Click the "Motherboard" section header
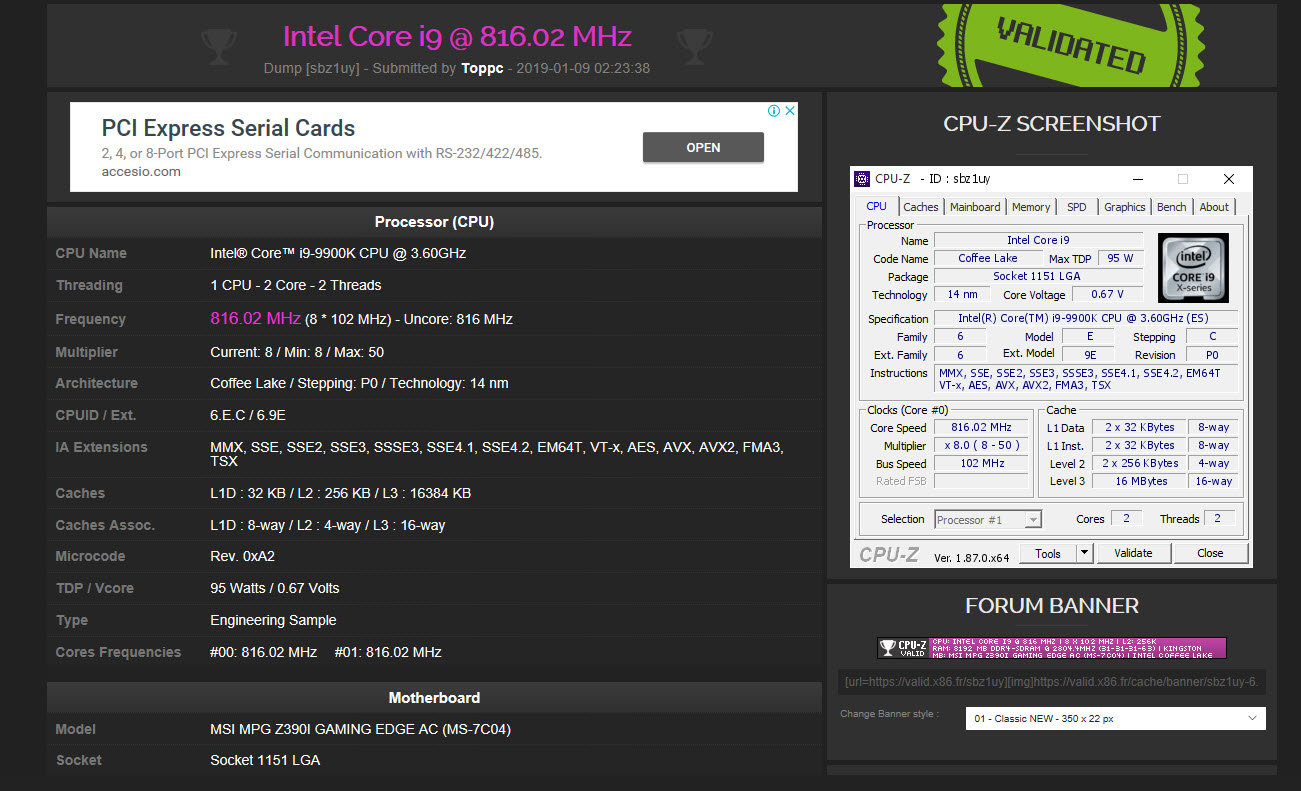1301x791 pixels. tap(434, 698)
